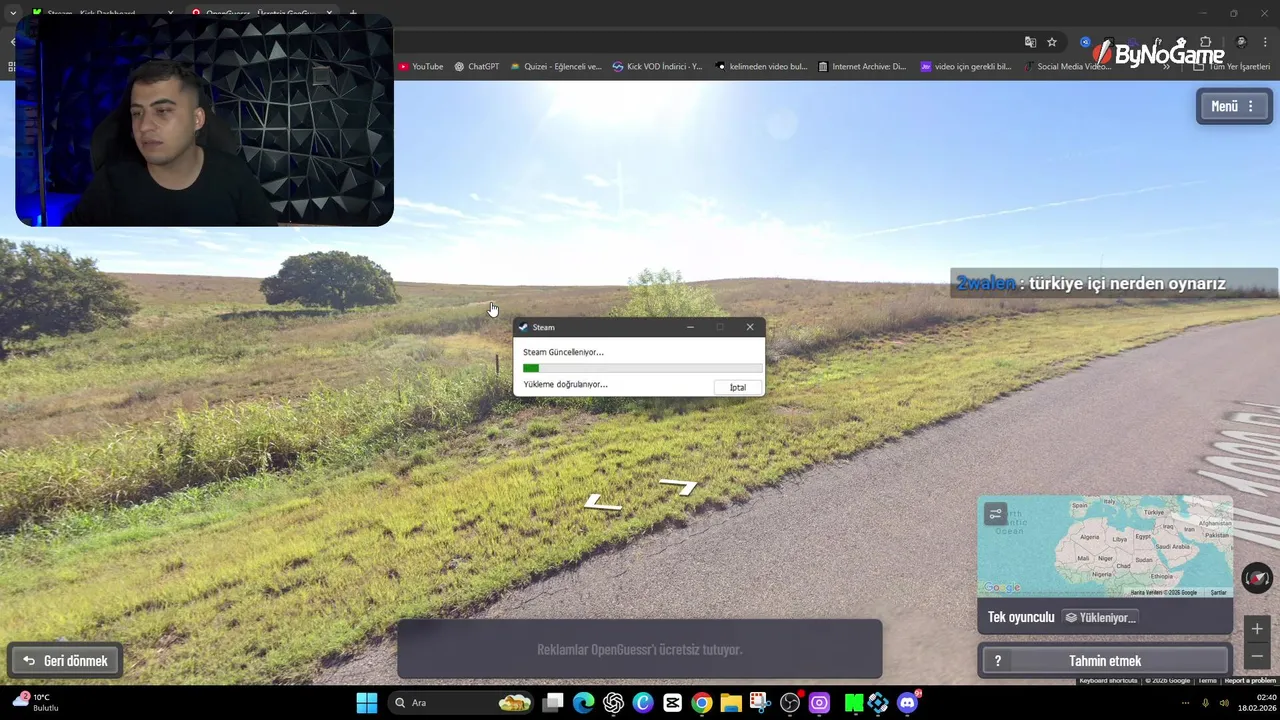The width and height of the screenshot is (1280, 720).
Task: Click the Report a problem link
Action: pos(1250,681)
